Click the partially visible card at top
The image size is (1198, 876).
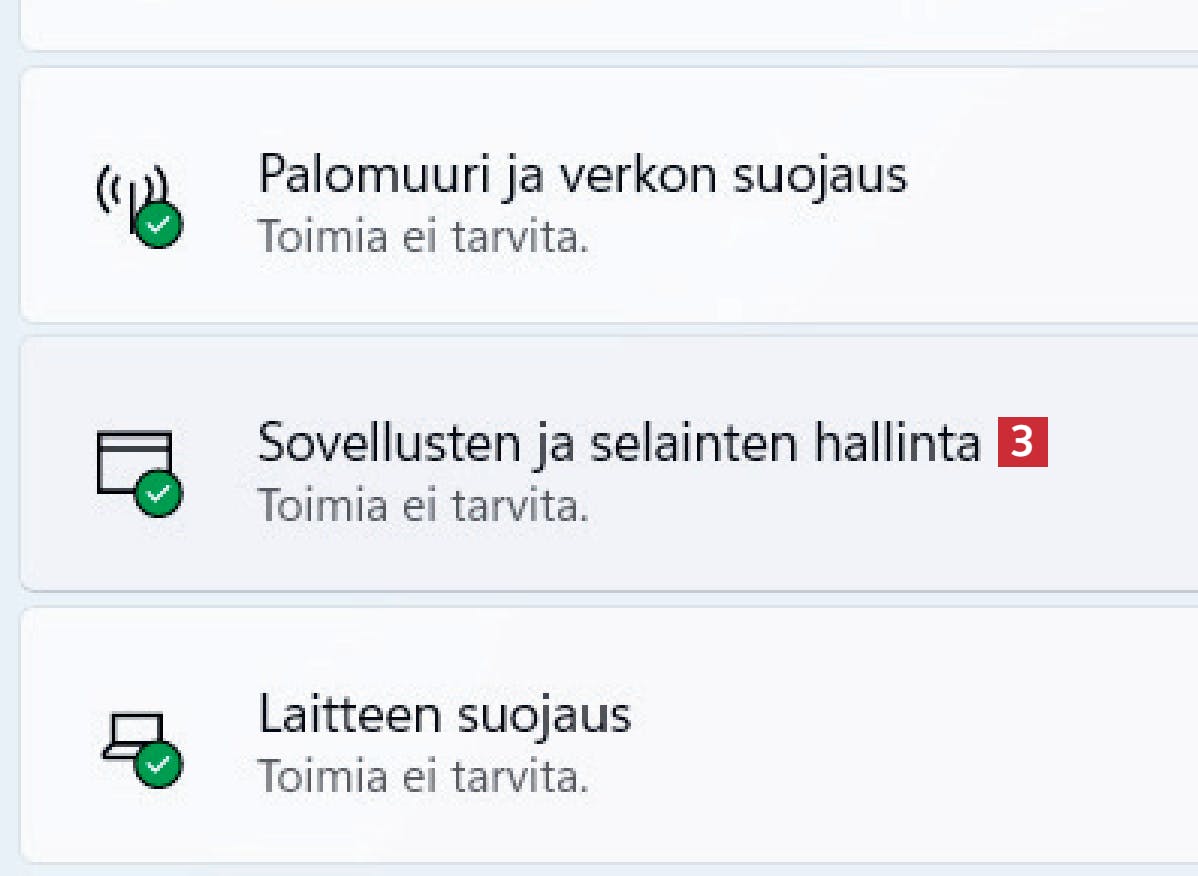coord(600,22)
